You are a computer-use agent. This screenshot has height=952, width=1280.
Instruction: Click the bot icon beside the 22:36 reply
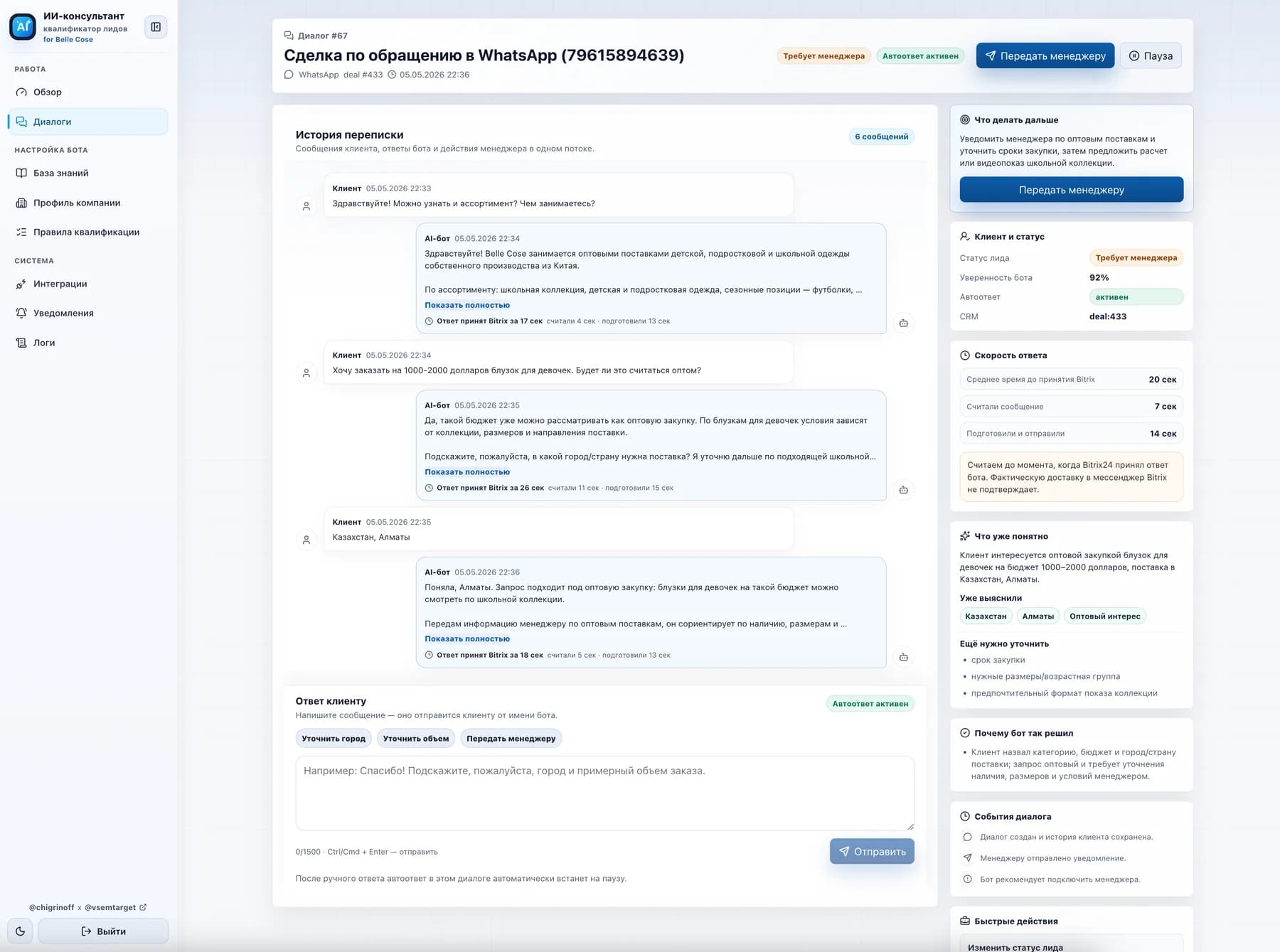tap(903, 657)
